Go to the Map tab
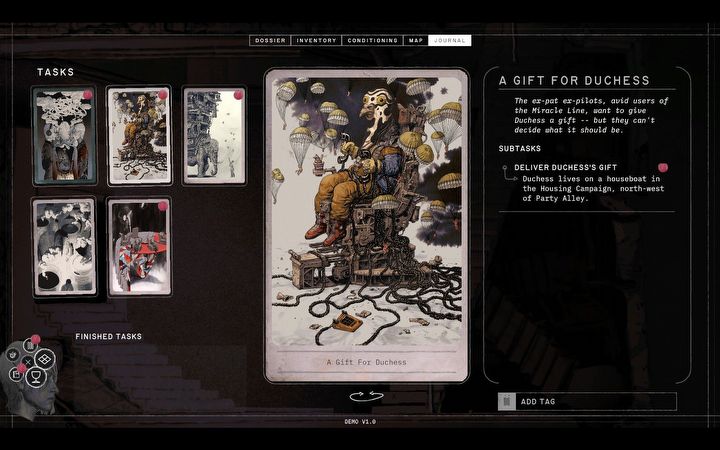 [415, 40]
